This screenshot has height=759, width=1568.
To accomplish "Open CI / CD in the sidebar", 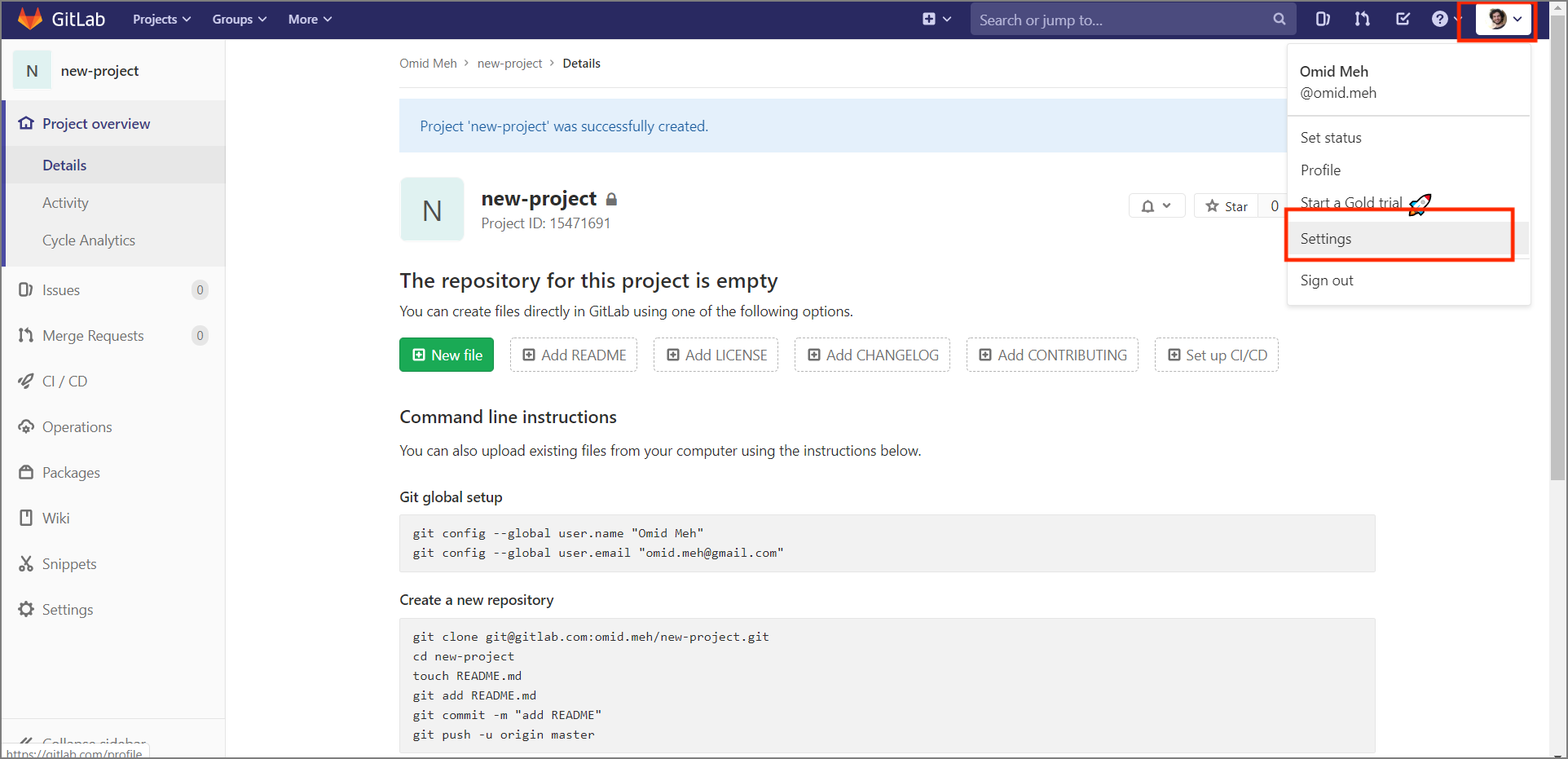I will [x=64, y=381].
